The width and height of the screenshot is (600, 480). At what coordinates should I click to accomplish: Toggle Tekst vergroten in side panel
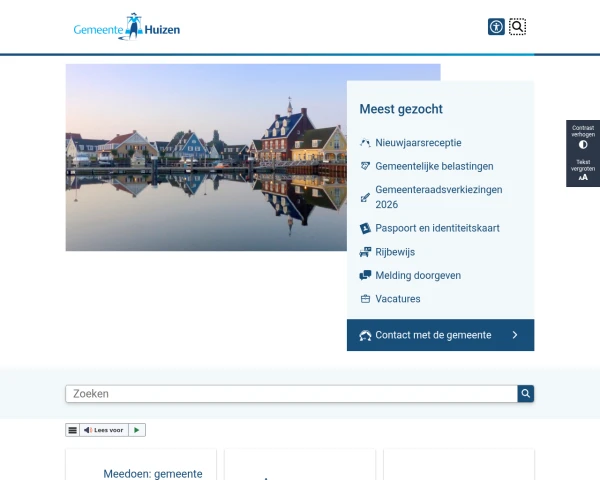point(583,170)
